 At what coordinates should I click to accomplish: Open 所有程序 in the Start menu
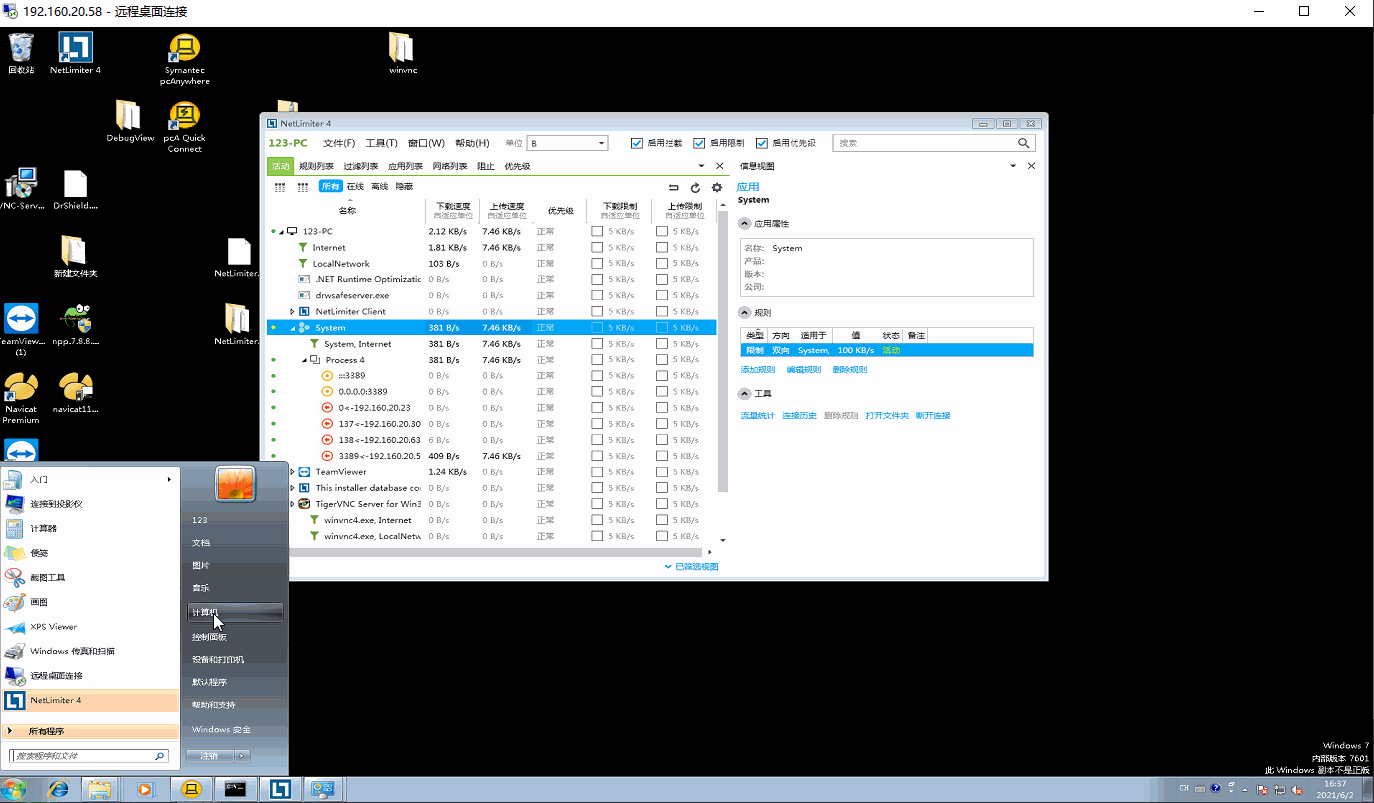[x=89, y=732]
